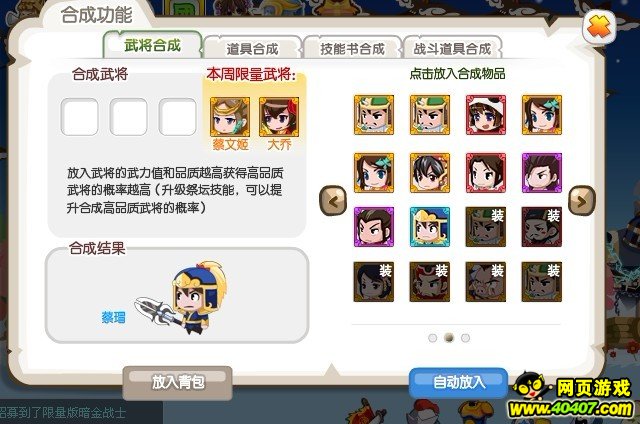The width and height of the screenshot is (640, 424).
Task: Click the 放入背包 button
Action: [178, 382]
